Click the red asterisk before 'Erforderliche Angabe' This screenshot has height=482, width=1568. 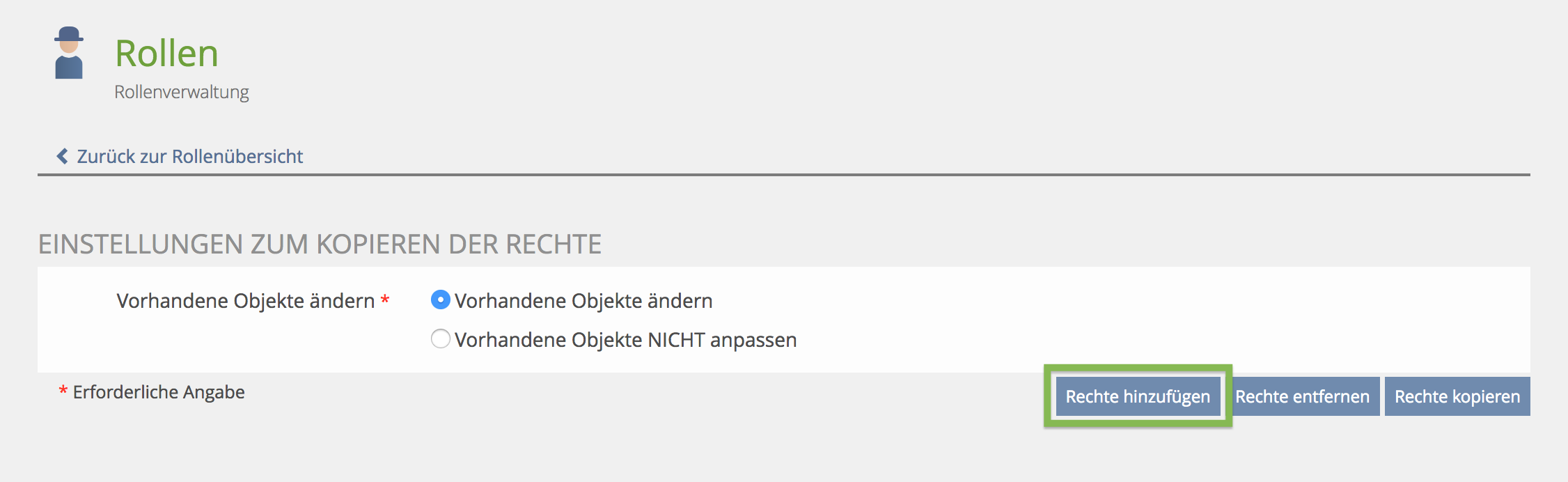pos(63,391)
